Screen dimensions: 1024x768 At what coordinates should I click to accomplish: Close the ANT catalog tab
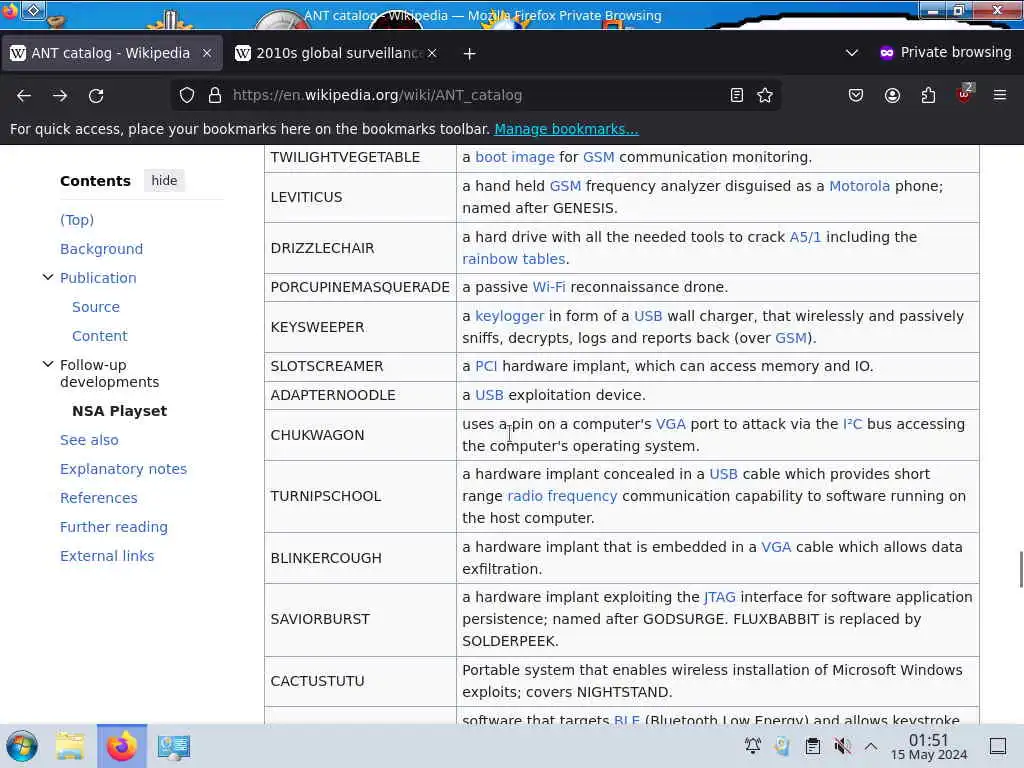207,53
